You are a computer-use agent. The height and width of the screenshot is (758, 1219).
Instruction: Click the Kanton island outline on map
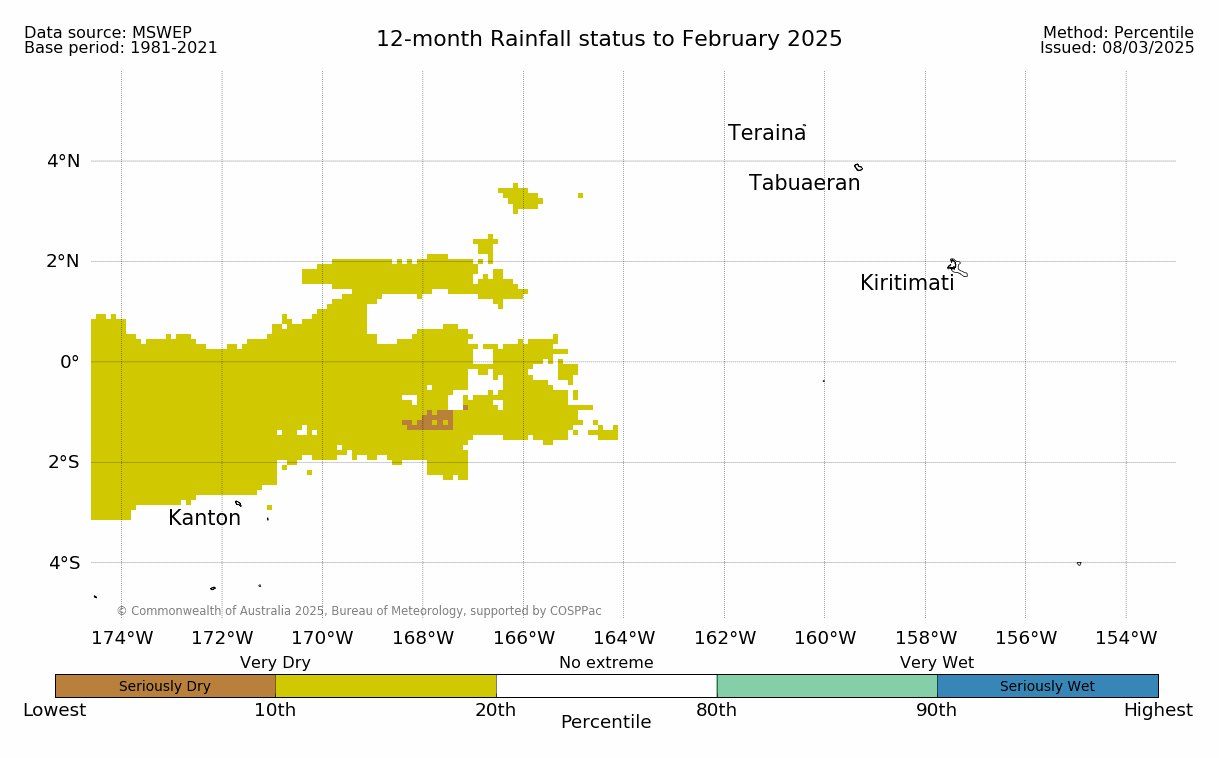pyautogui.click(x=238, y=503)
